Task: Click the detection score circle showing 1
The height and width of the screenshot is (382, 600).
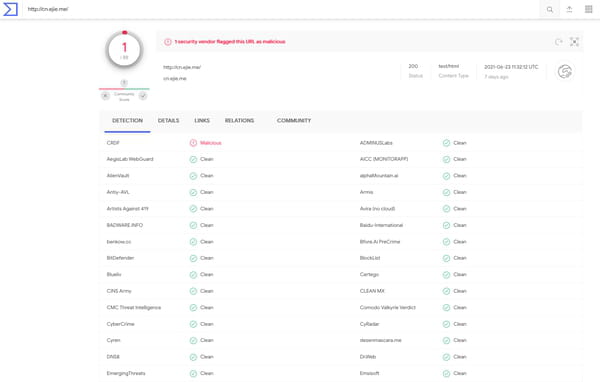Action: pyautogui.click(x=124, y=50)
